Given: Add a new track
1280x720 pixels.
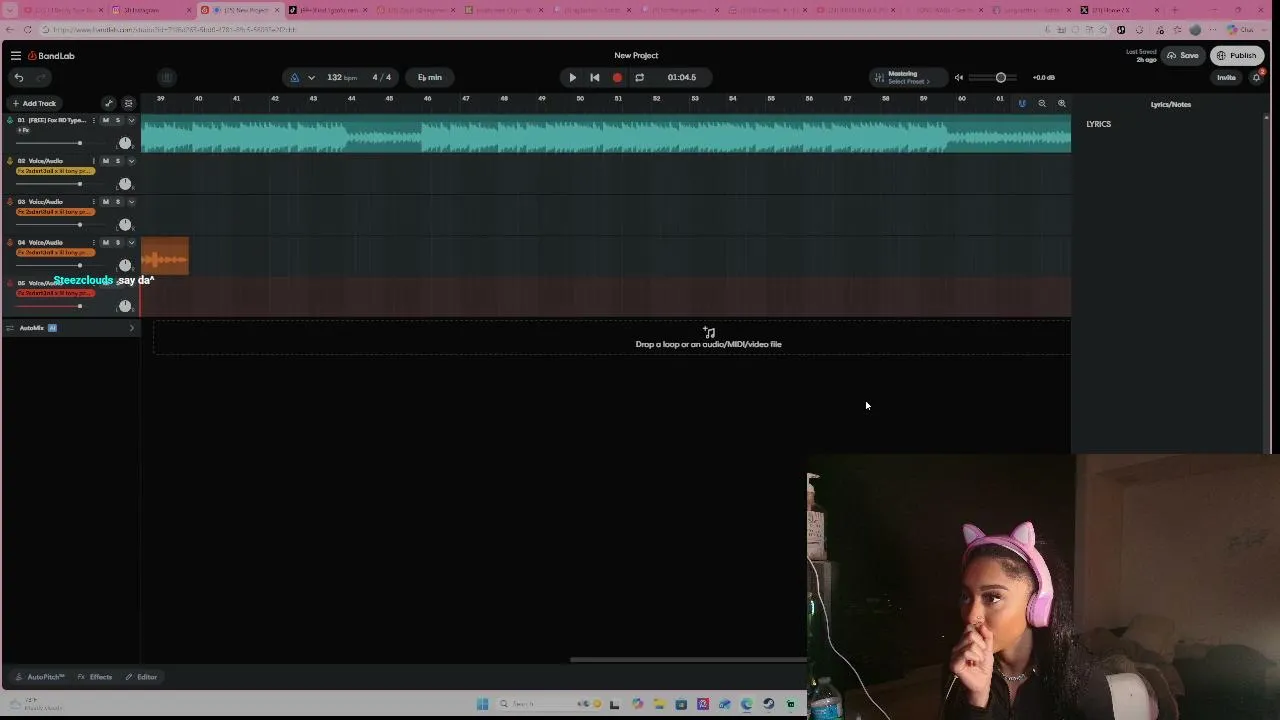Looking at the screenshot, I should 34,103.
